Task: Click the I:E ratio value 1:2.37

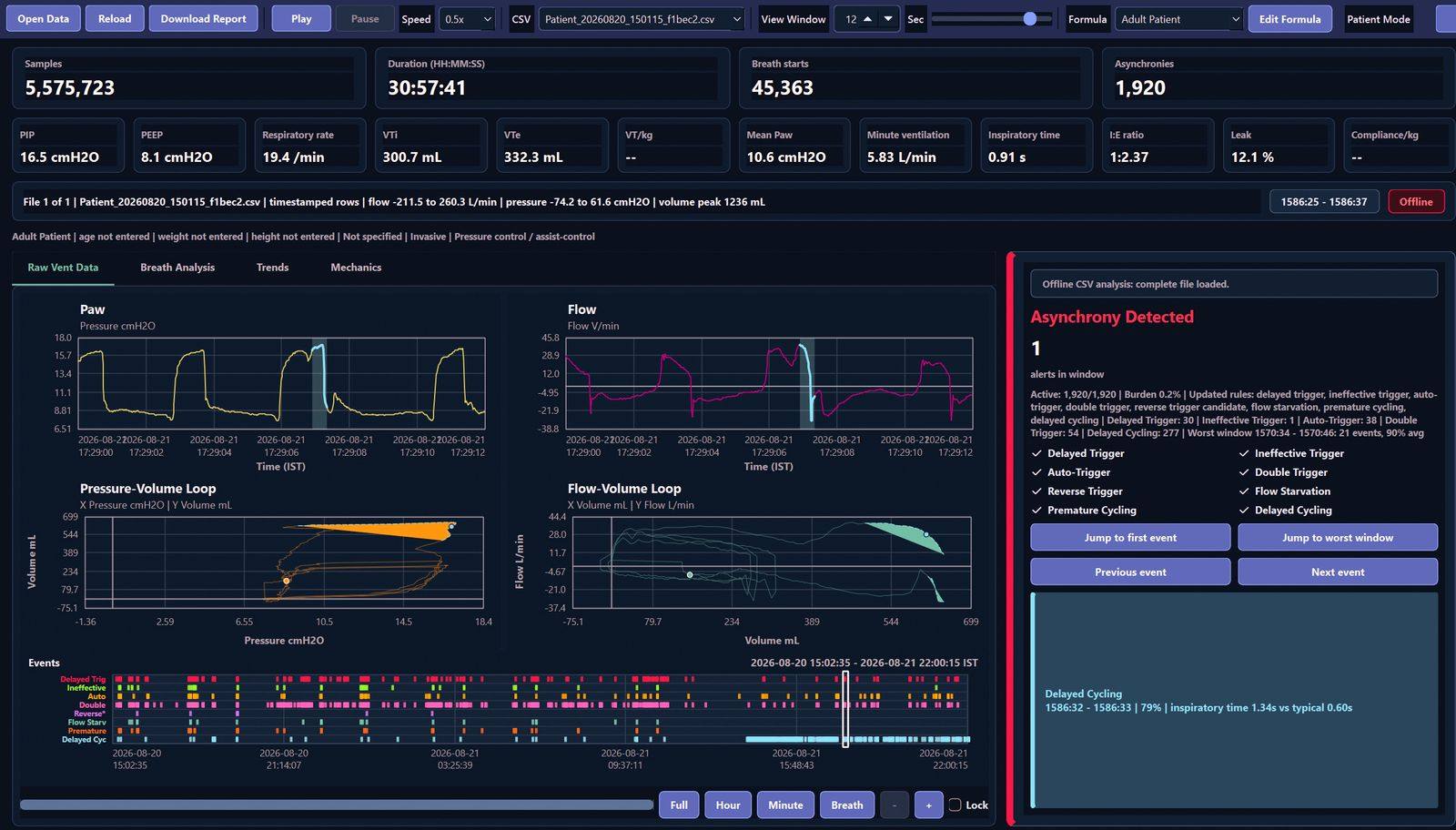Action: tap(1128, 157)
